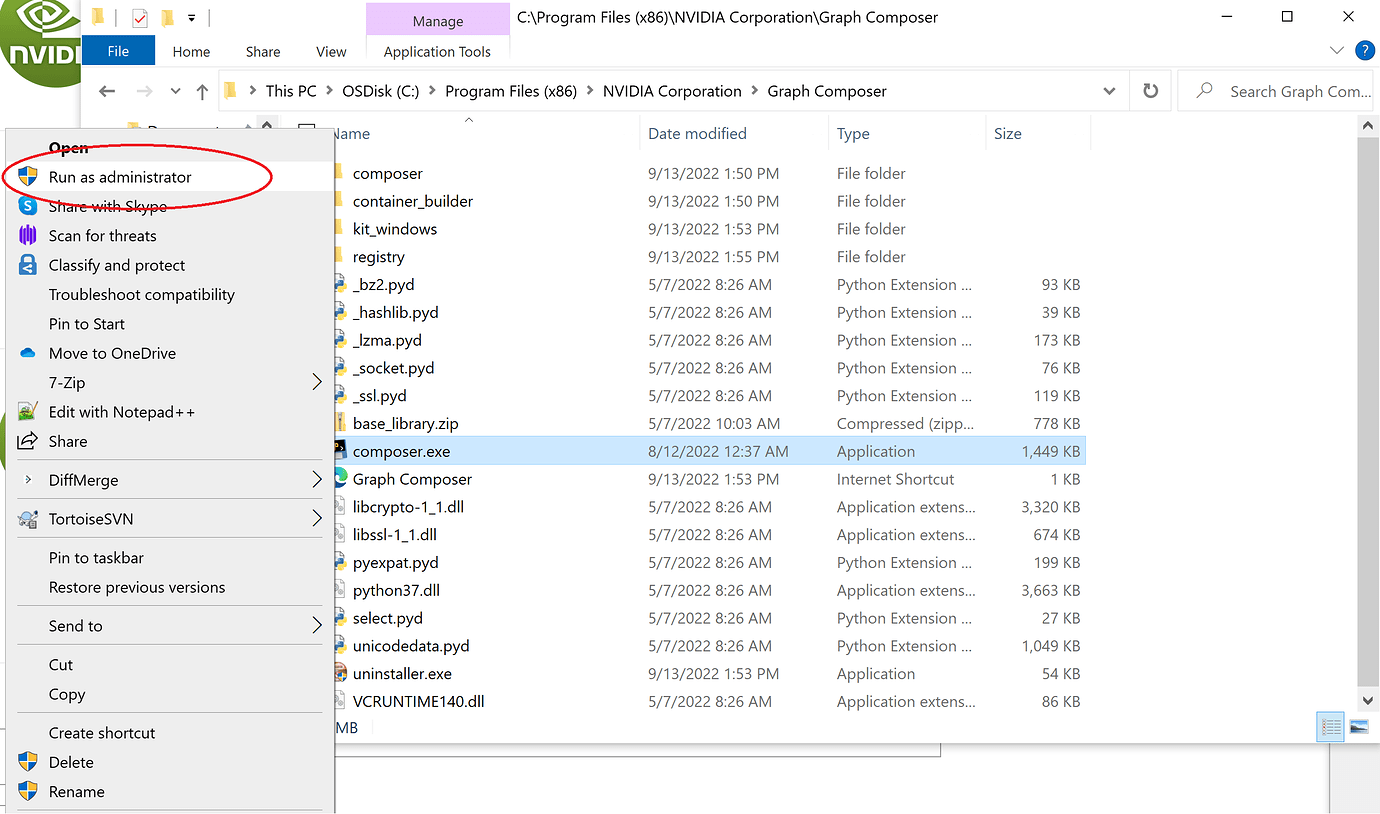Open Help via the question mark icon
The image size is (1380, 814).
(1365, 50)
